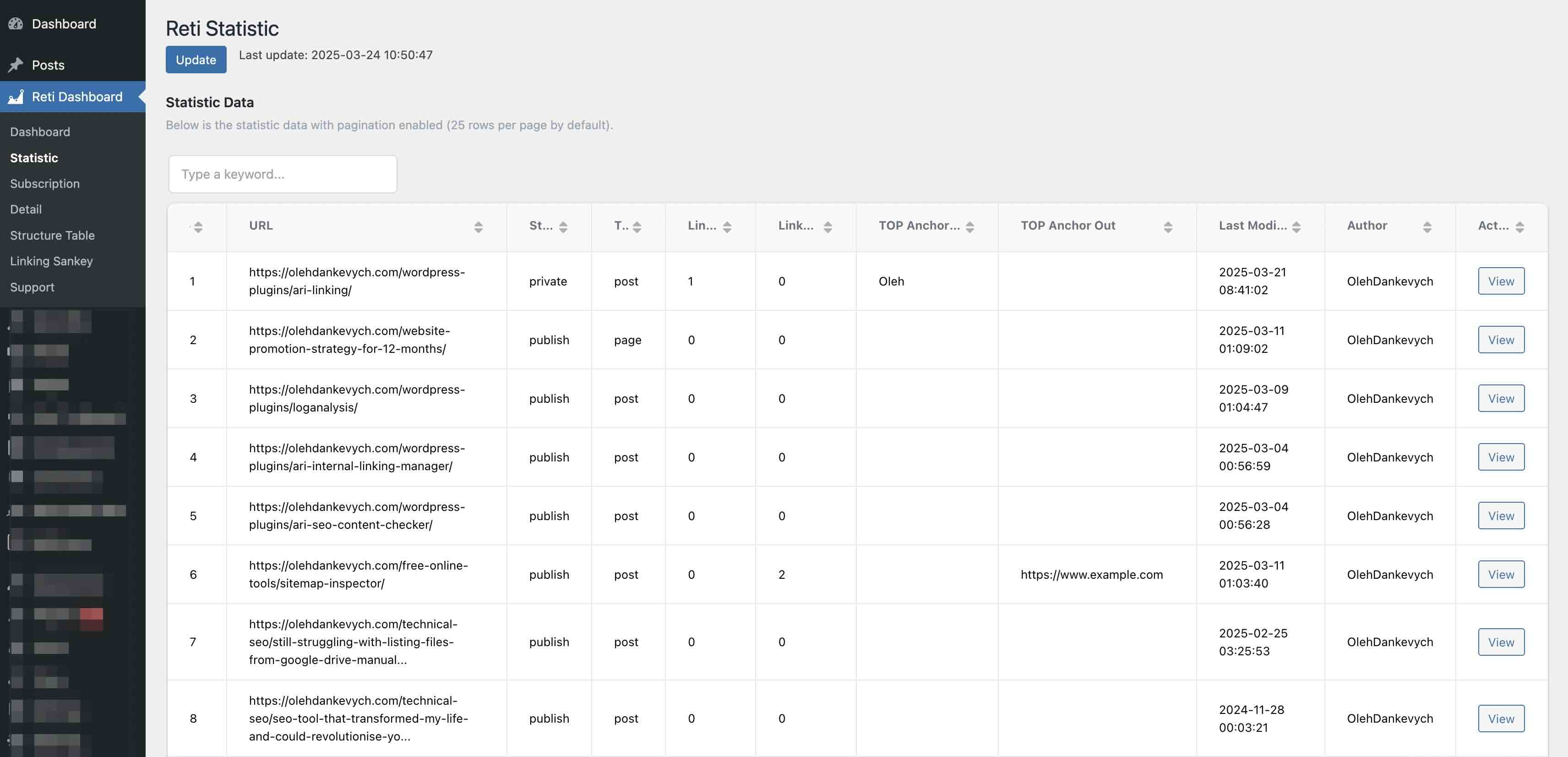The image size is (1568, 757).
Task: Sort by Link... column arrows
Action: (x=827, y=226)
